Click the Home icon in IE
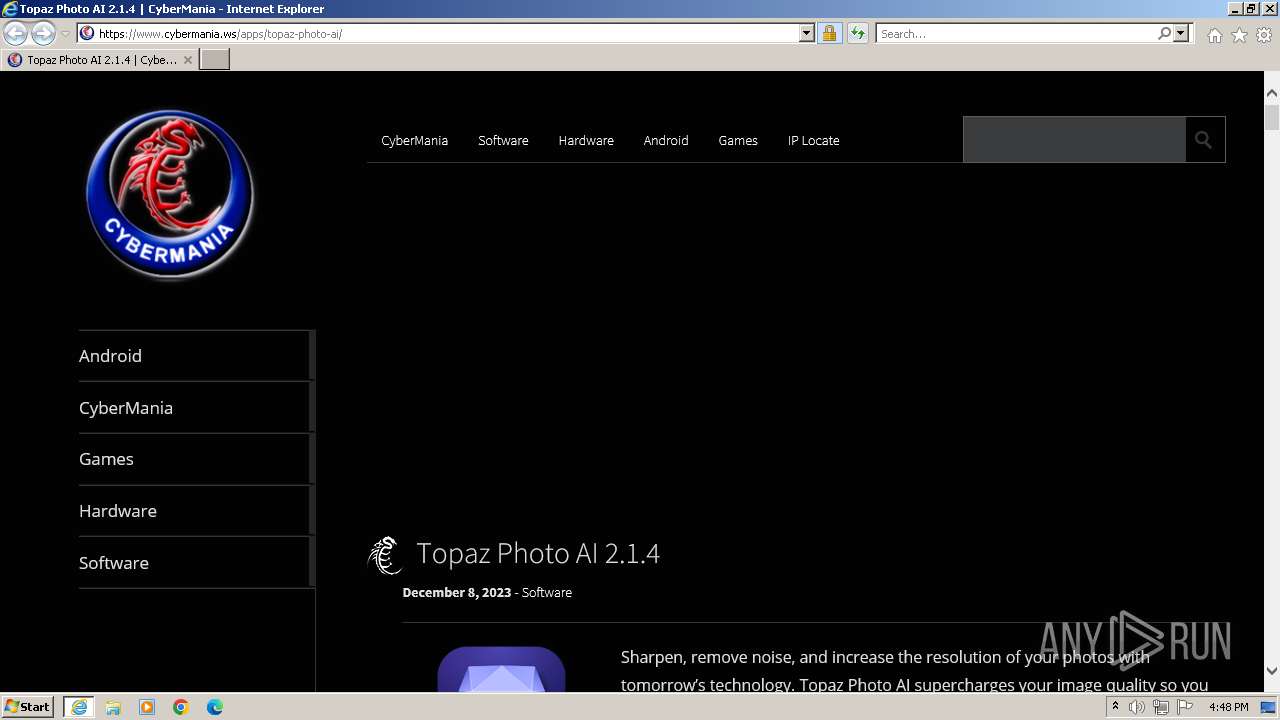 click(1214, 35)
